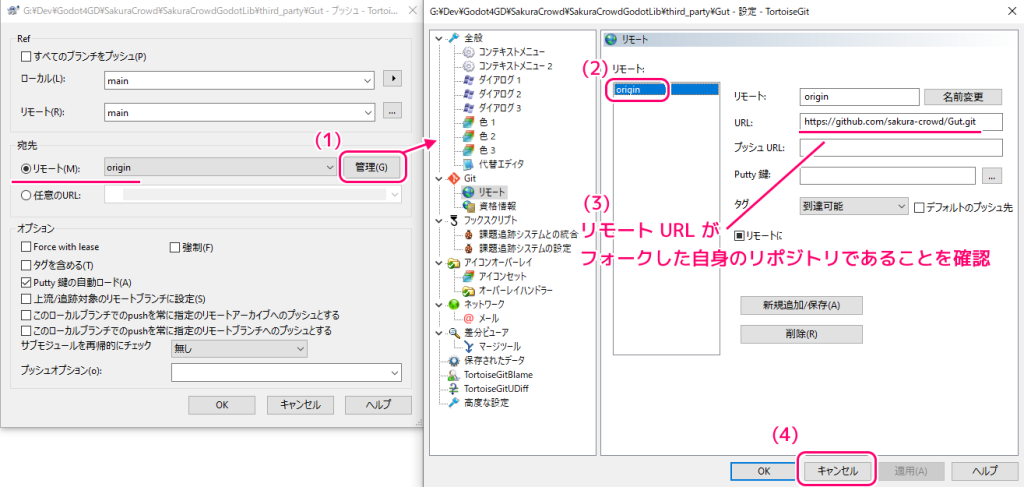Check the デフォルトのプッシュ先 checkbox
Screen dimensions: 1024x487
tap(920, 208)
